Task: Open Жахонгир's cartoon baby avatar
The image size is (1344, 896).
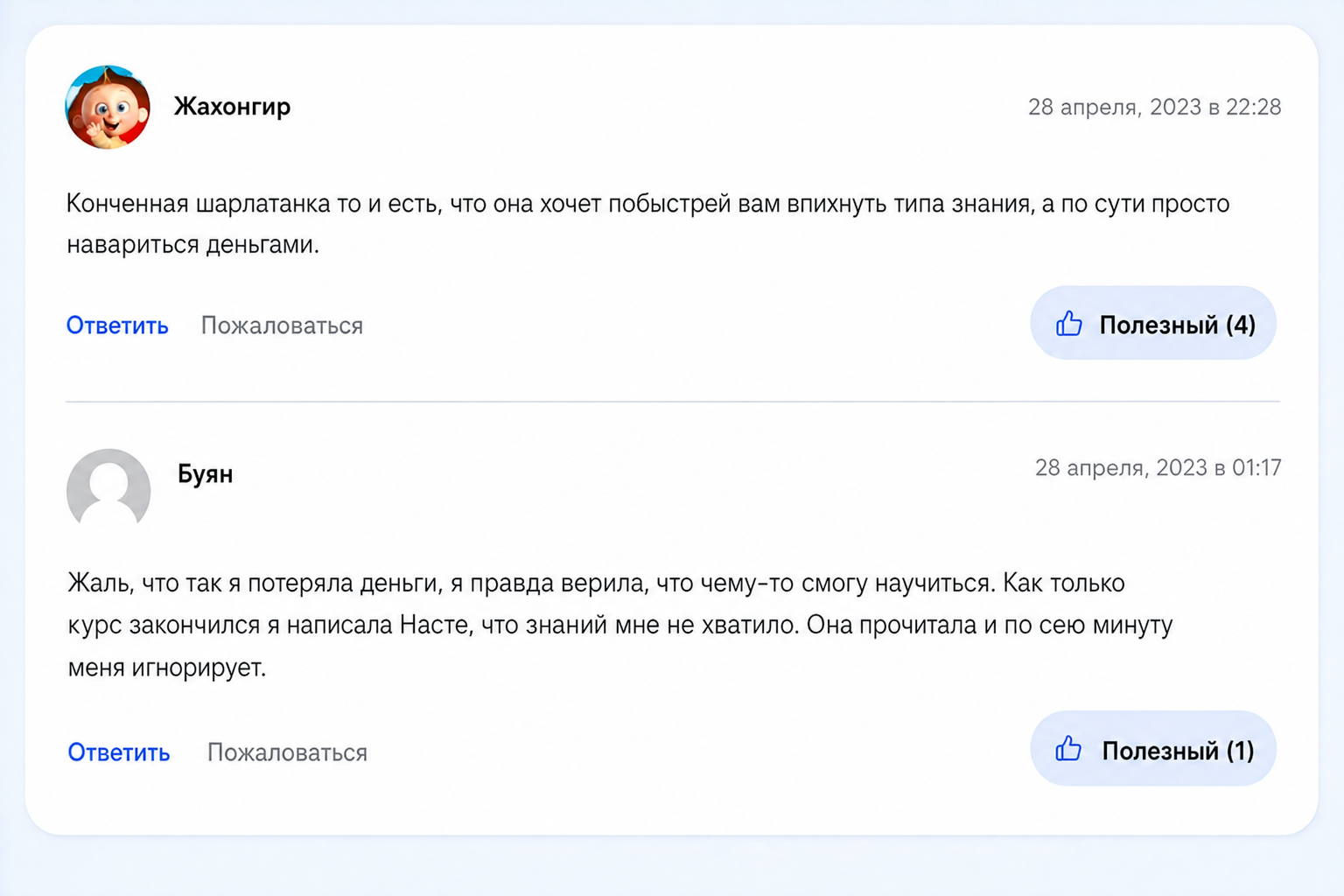Action: [108, 107]
